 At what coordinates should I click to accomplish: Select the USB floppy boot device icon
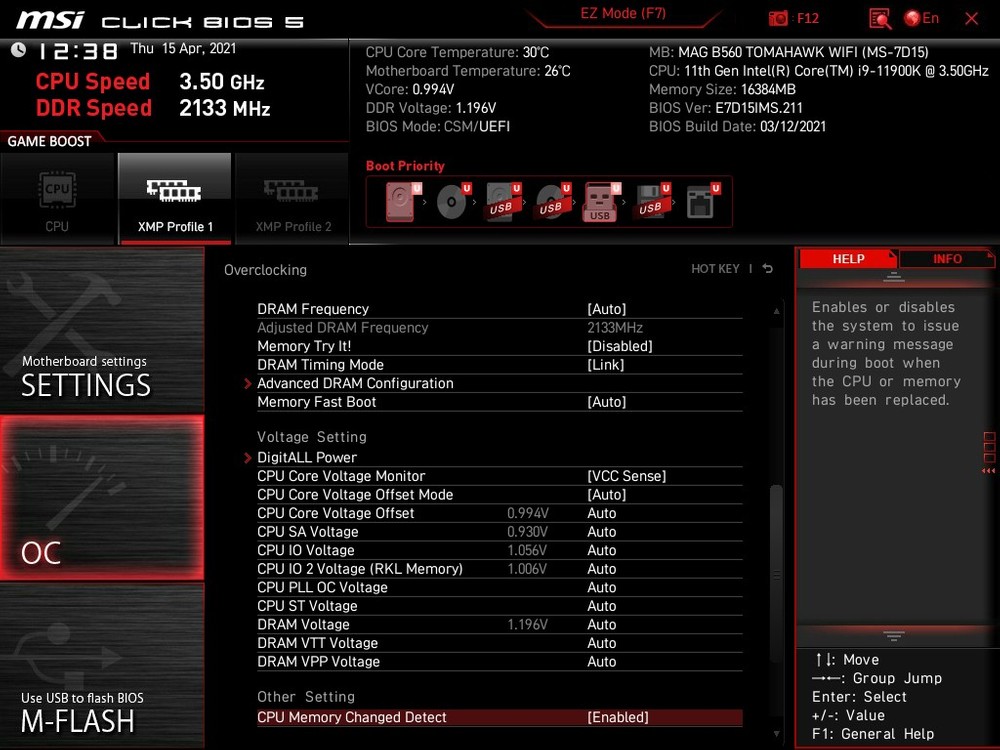(x=652, y=202)
